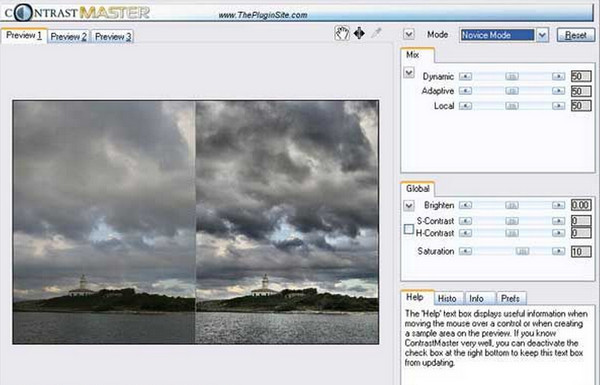Image resolution: width=600 pixels, height=385 pixels.
Task: Decrease Saturation with left arrow
Action: coord(466,251)
